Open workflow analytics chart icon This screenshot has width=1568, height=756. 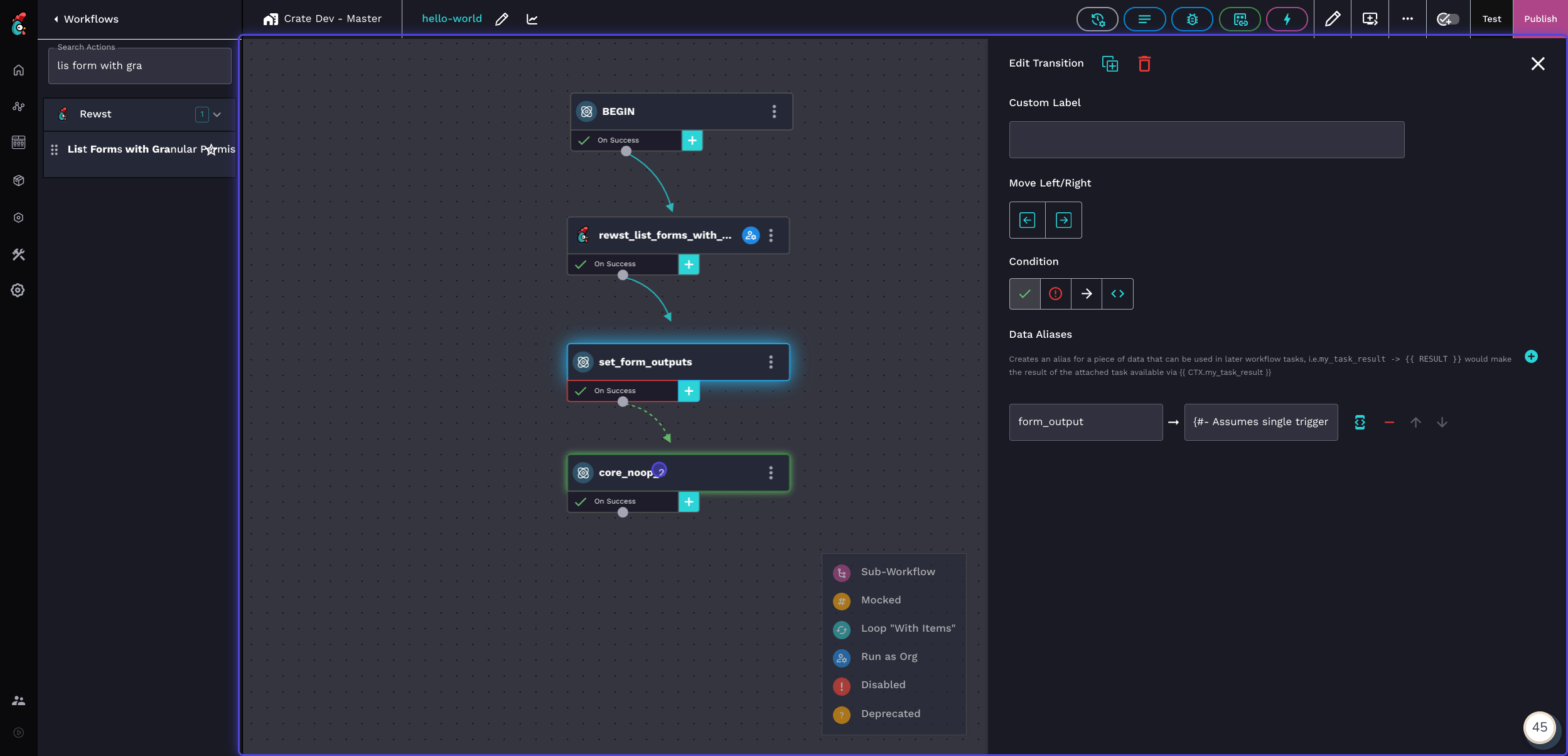(532, 19)
